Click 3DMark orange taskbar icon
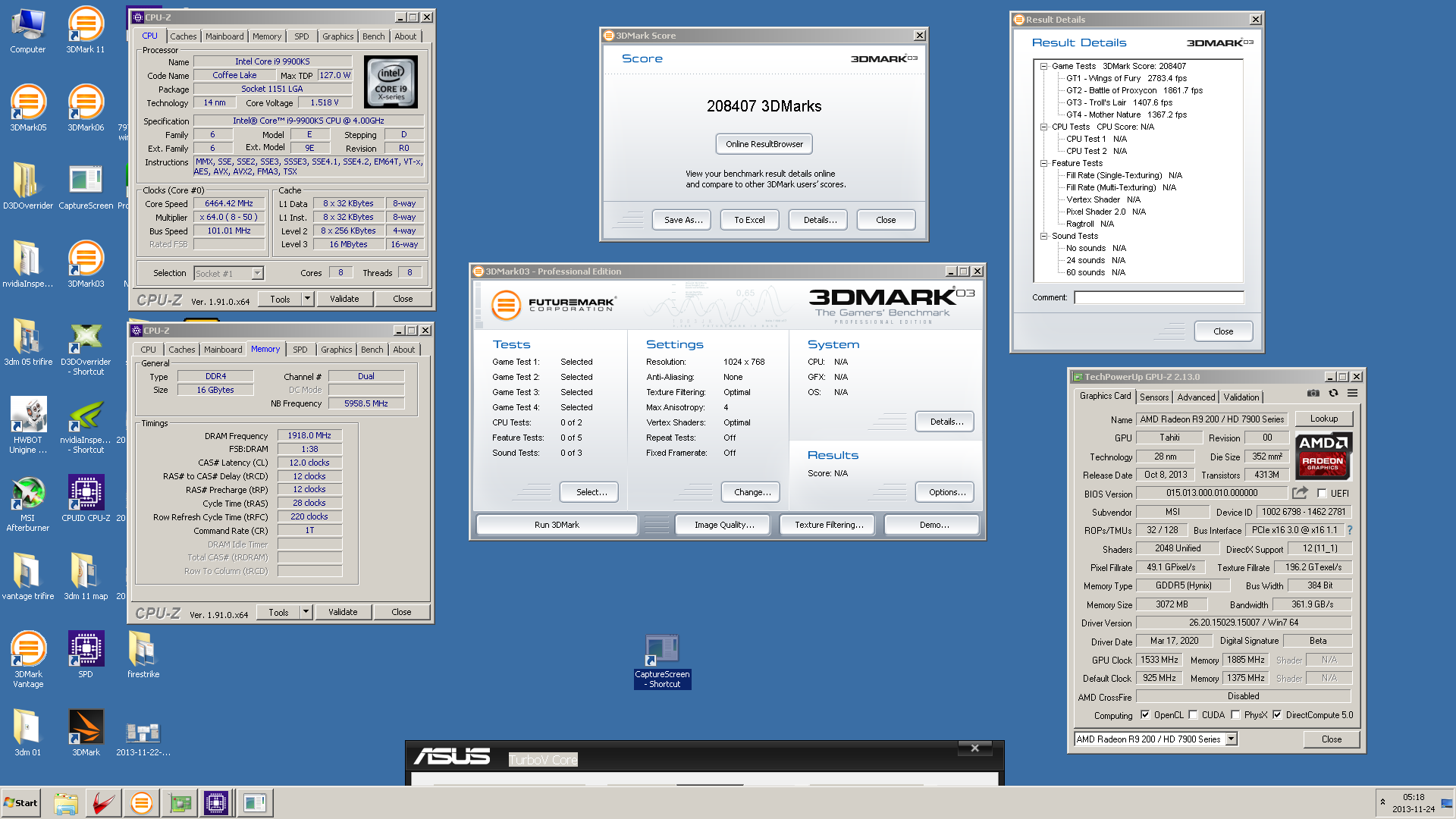The width and height of the screenshot is (1456, 819). [141, 803]
